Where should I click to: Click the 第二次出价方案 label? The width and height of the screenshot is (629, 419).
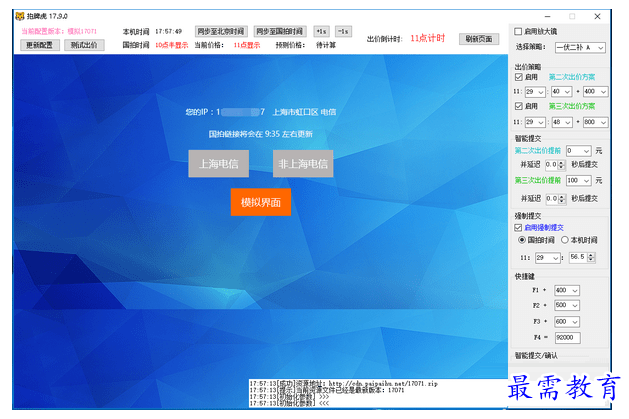pos(572,77)
